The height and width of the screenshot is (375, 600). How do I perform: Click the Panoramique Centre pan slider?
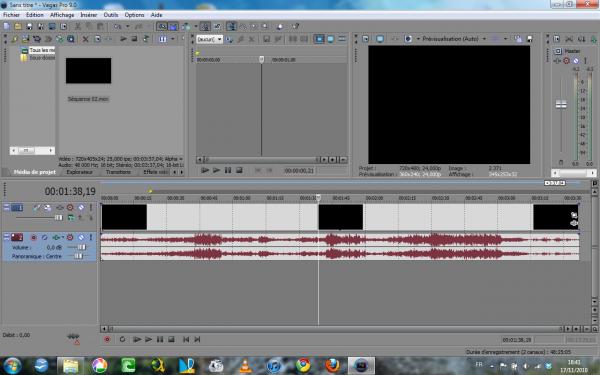pyautogui.click(x=78, y=256)
